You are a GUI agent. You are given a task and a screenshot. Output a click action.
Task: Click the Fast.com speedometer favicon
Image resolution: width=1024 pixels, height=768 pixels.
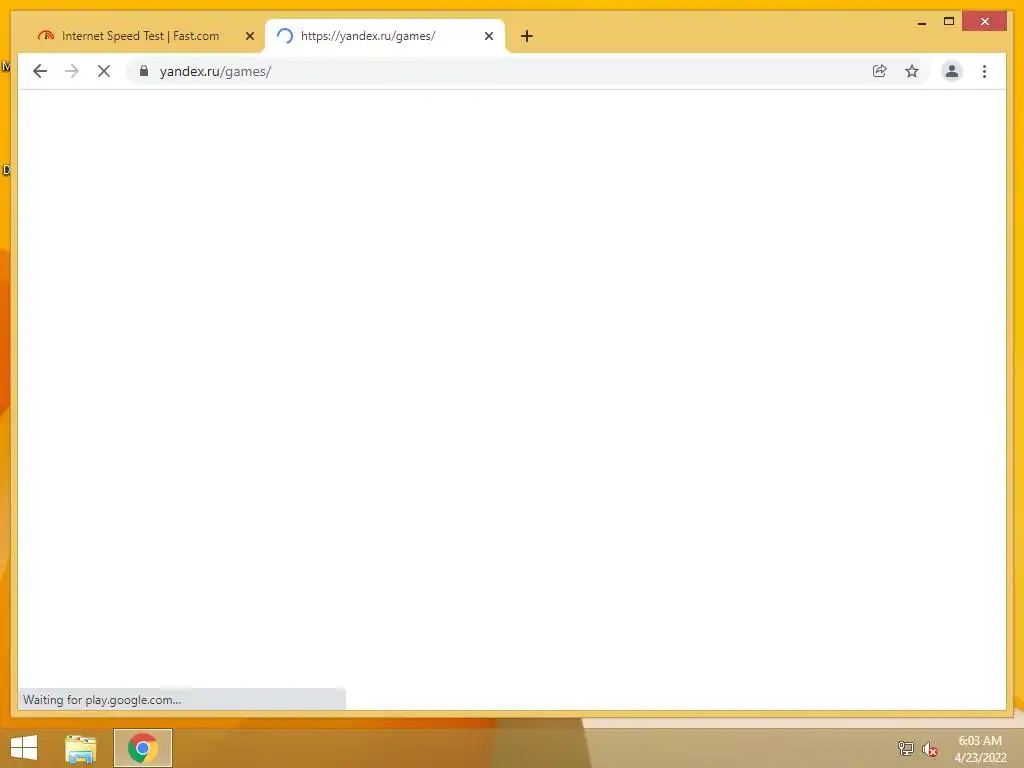coord(46,36)
